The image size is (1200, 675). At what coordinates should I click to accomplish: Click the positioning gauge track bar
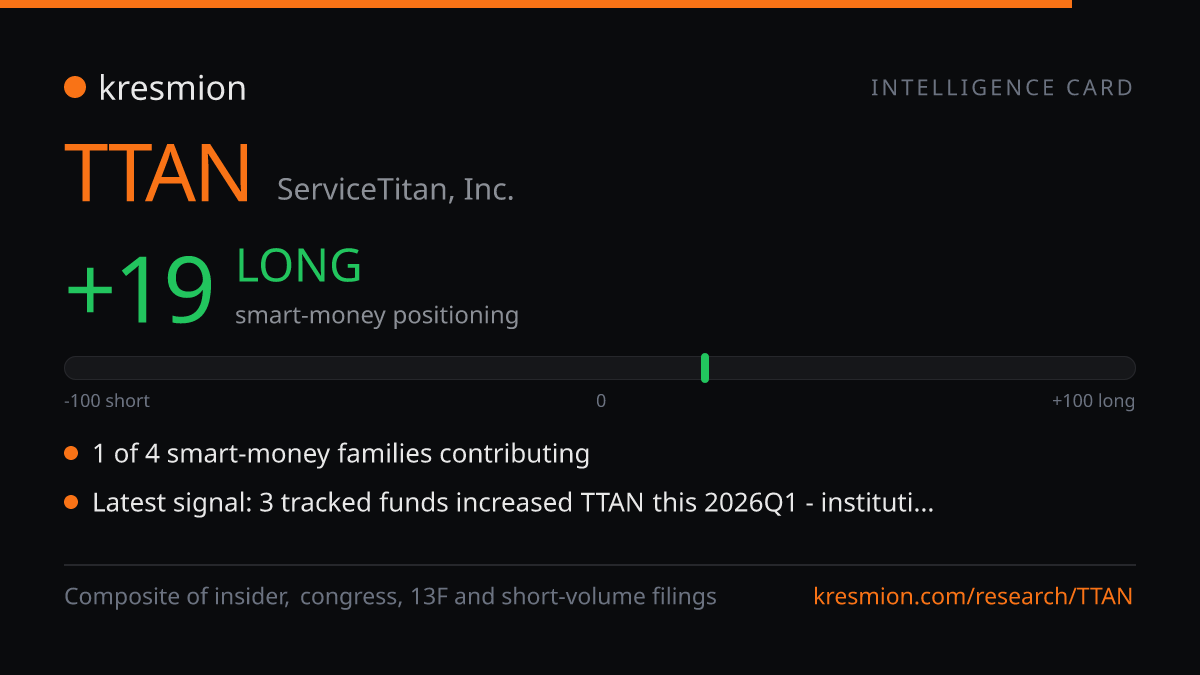tap(600, 368)
